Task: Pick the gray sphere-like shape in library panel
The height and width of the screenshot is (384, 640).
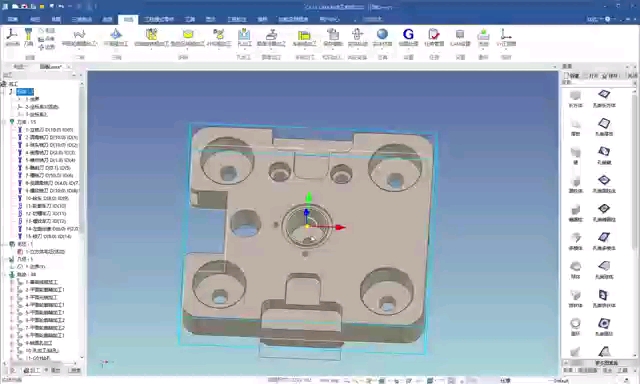Action: point(576,266)
